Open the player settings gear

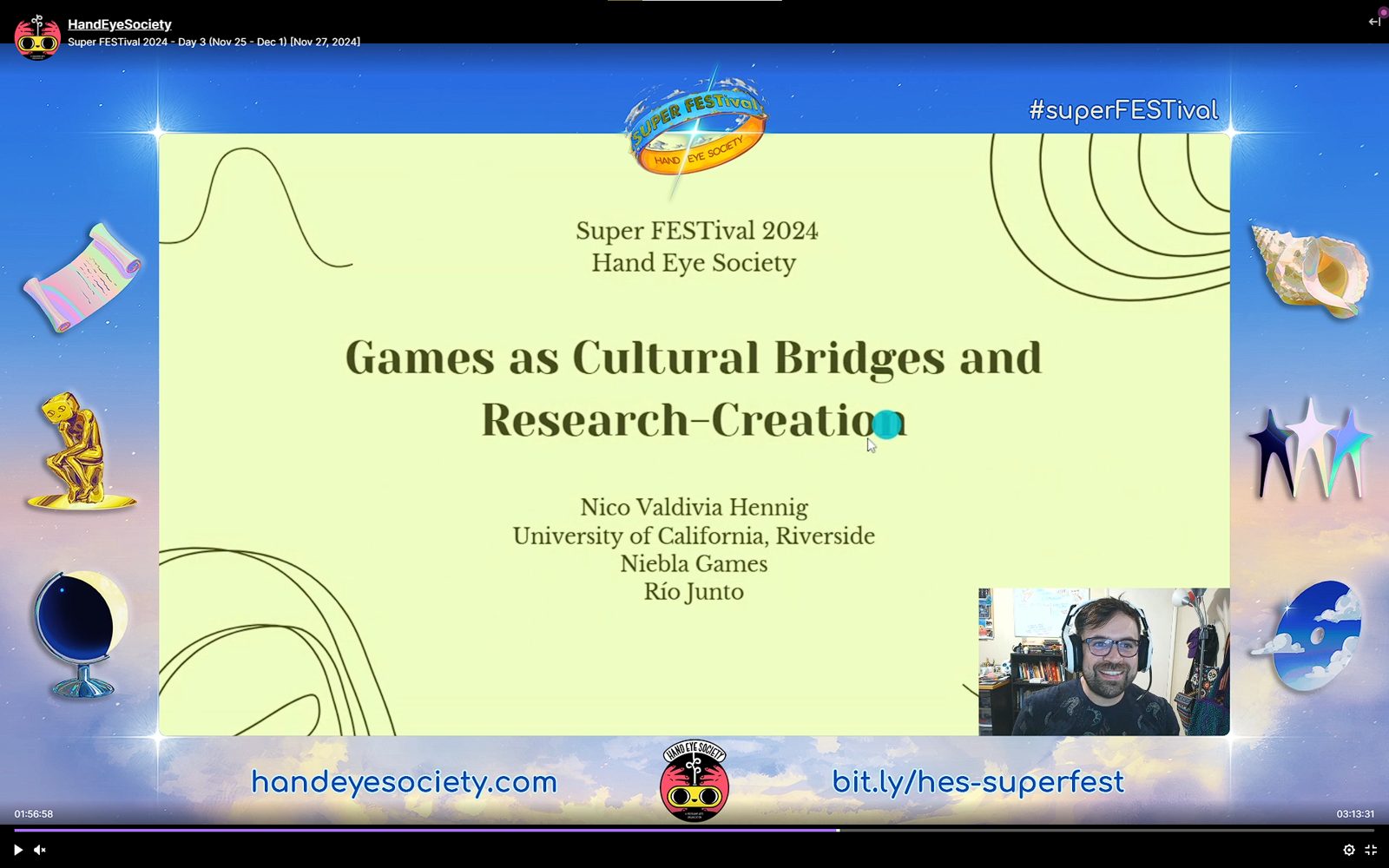[x=1349, y=851]
